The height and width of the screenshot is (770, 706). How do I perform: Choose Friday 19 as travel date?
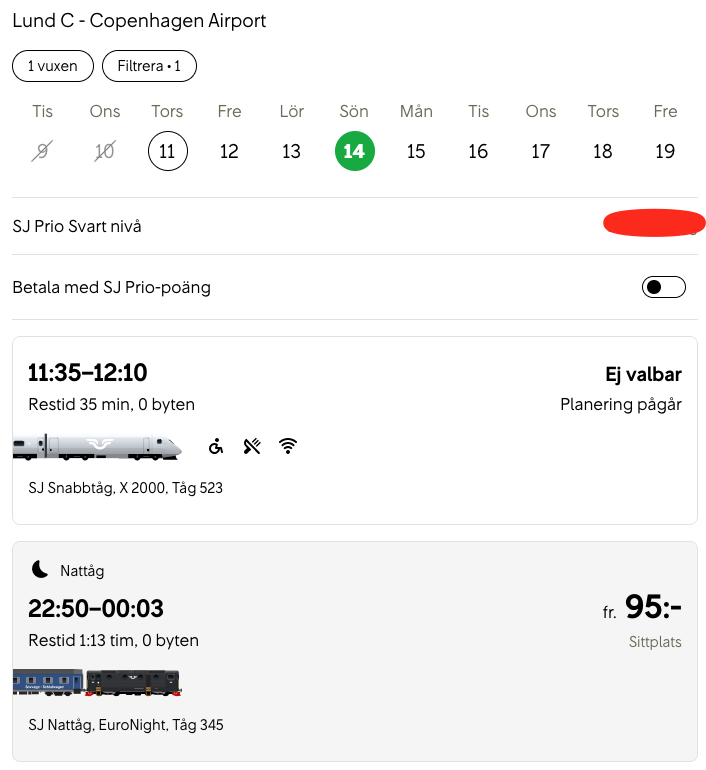665,152
